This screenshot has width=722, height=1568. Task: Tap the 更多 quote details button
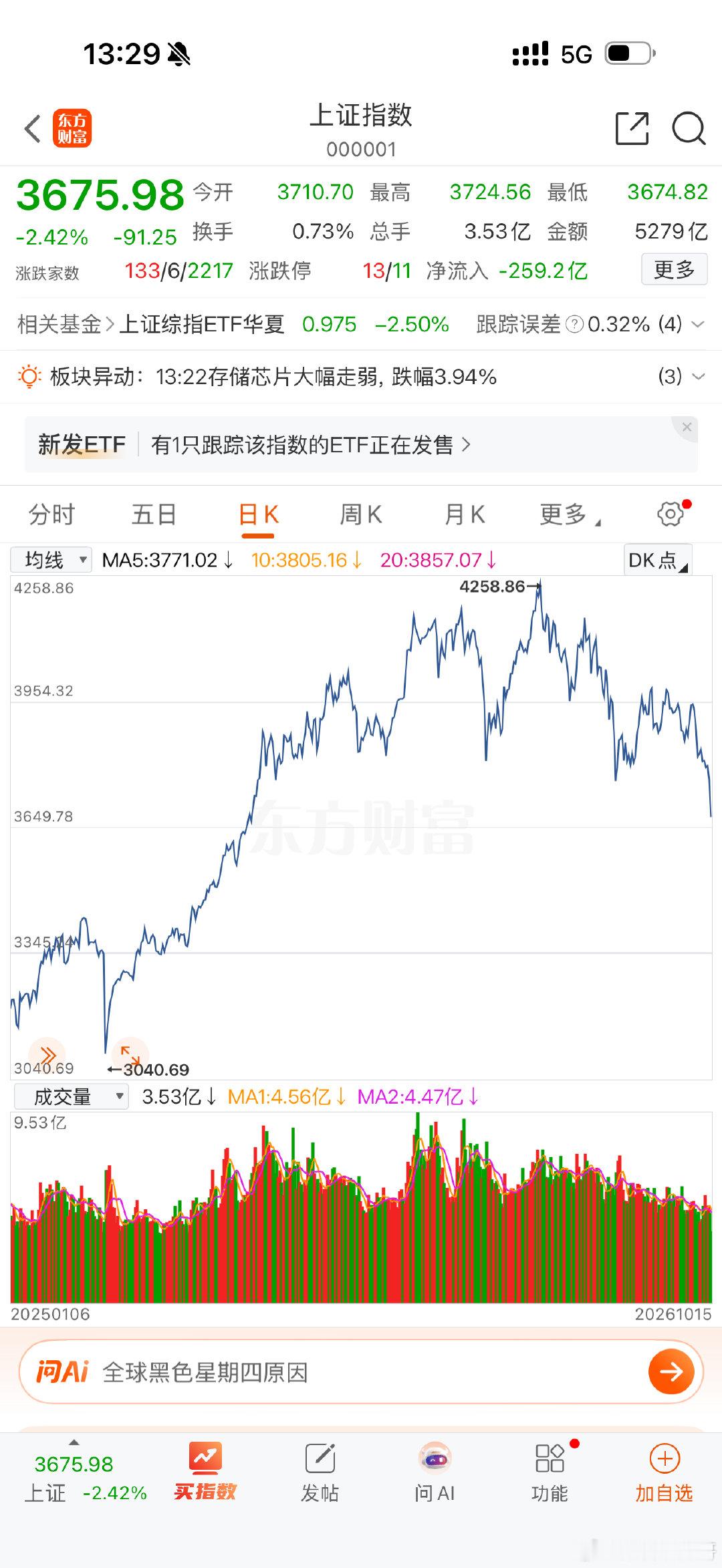[x=674, y=269]
